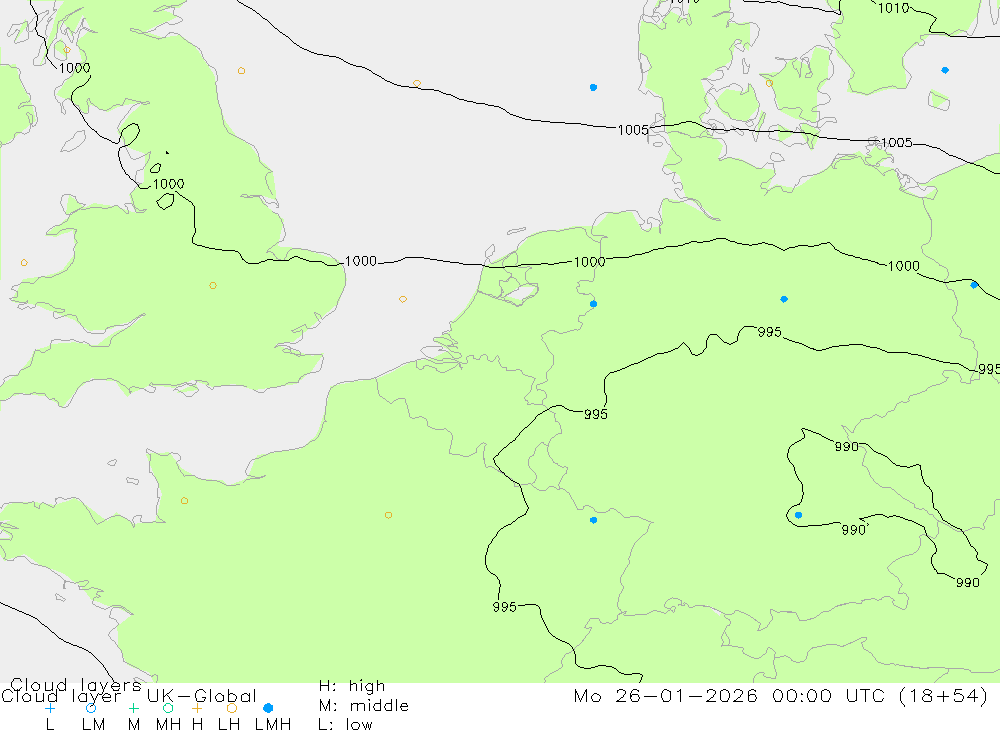This screenshot has height=733, width=1000.
Task: Click the green plus M legend symbol
Action: pos(133,708)
